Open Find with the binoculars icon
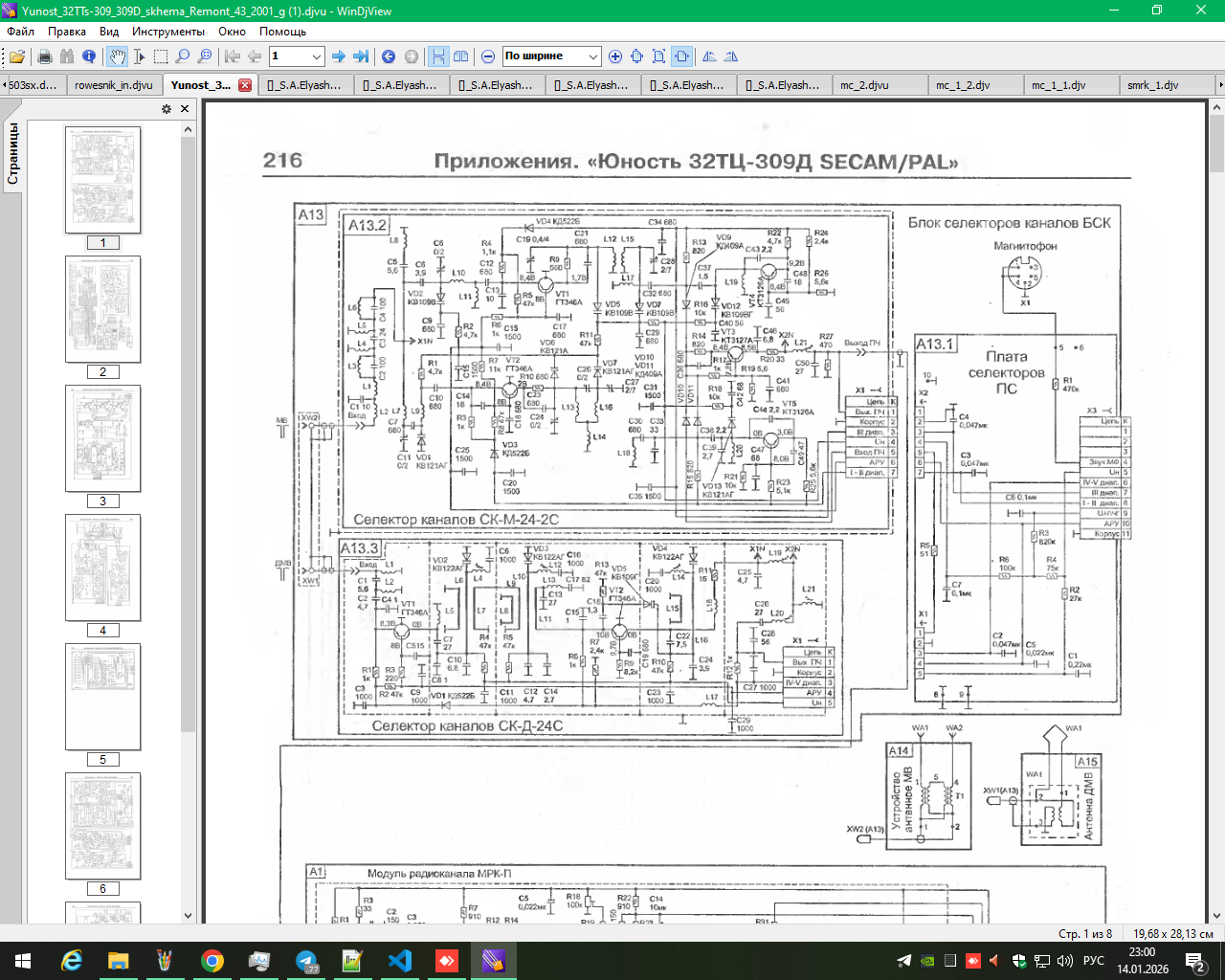 pyautogui.click(x=67, y=56)
